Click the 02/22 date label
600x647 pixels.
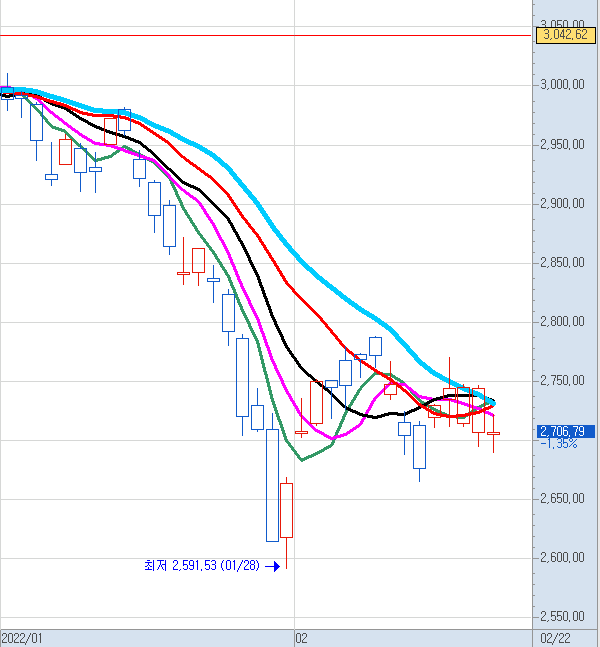point(555,638)
